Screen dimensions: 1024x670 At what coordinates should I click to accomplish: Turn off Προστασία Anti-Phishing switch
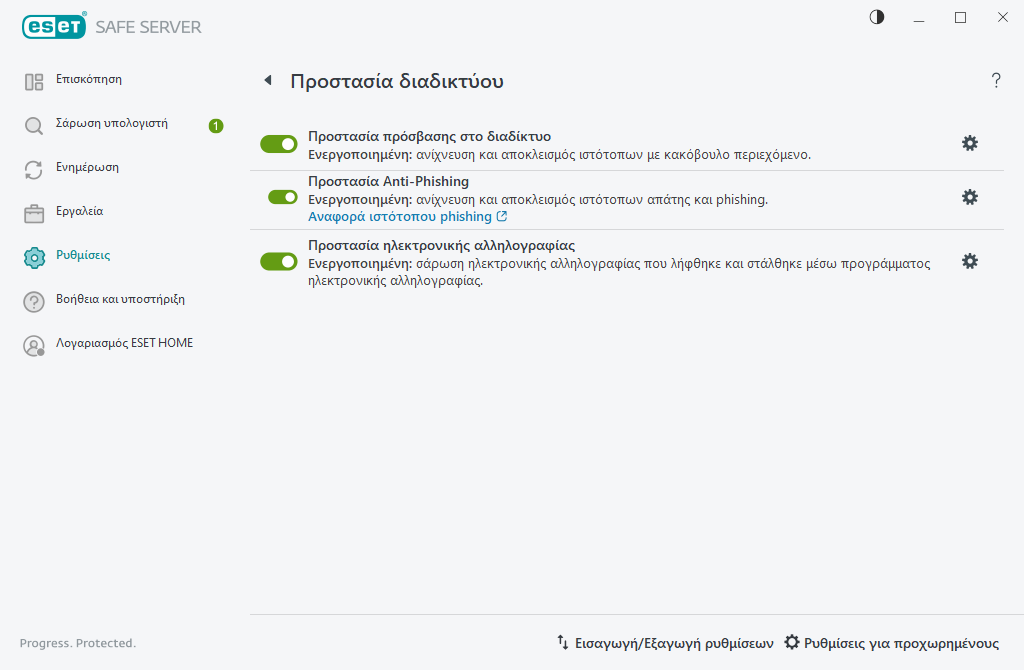[x=283, y=197]
